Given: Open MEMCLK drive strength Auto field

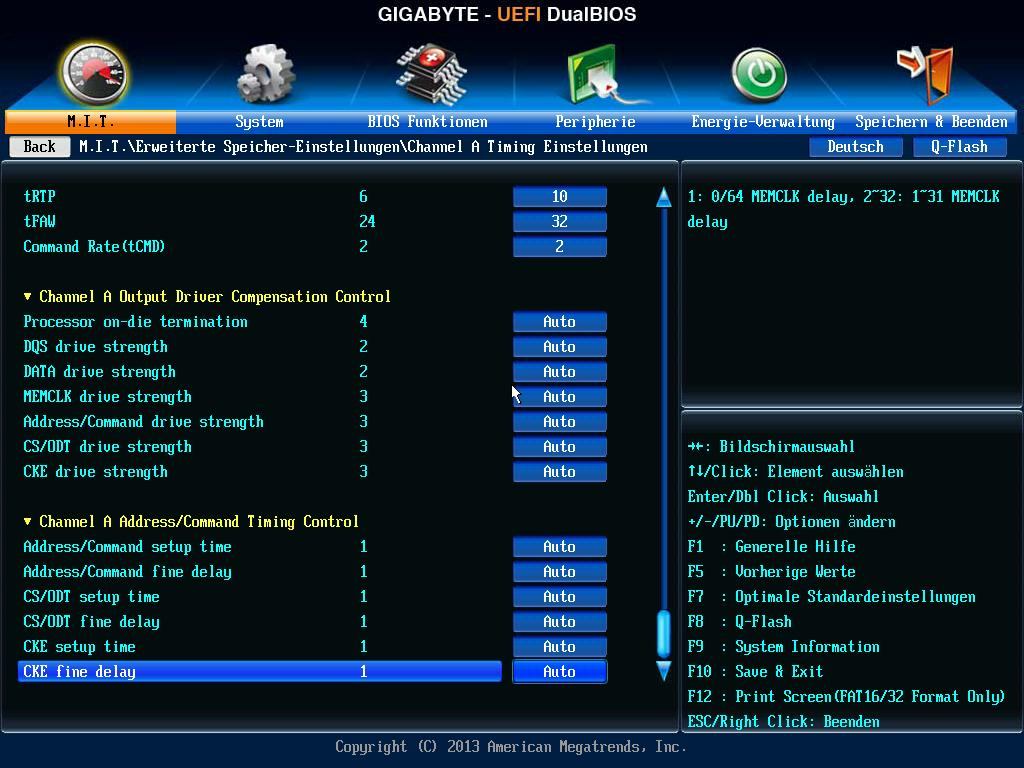Looking at the screenshot, I should [x=560, y=396].
